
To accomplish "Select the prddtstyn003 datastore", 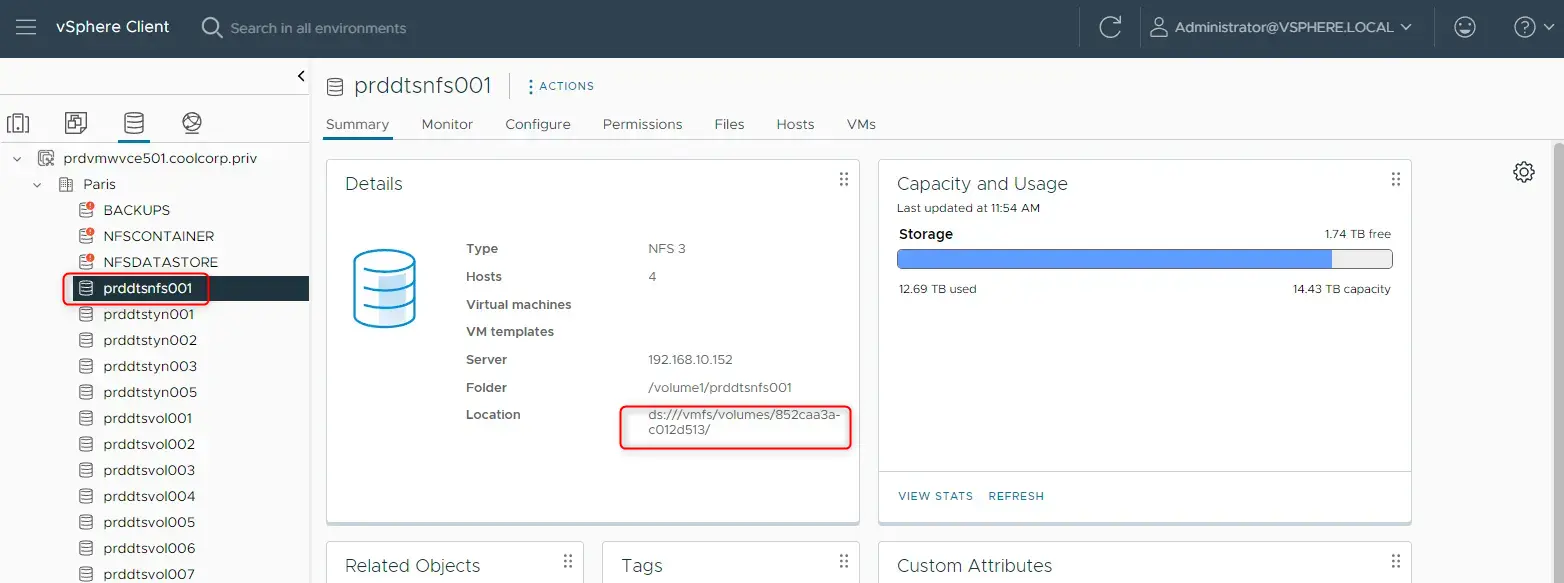I will tap(150, 366).
